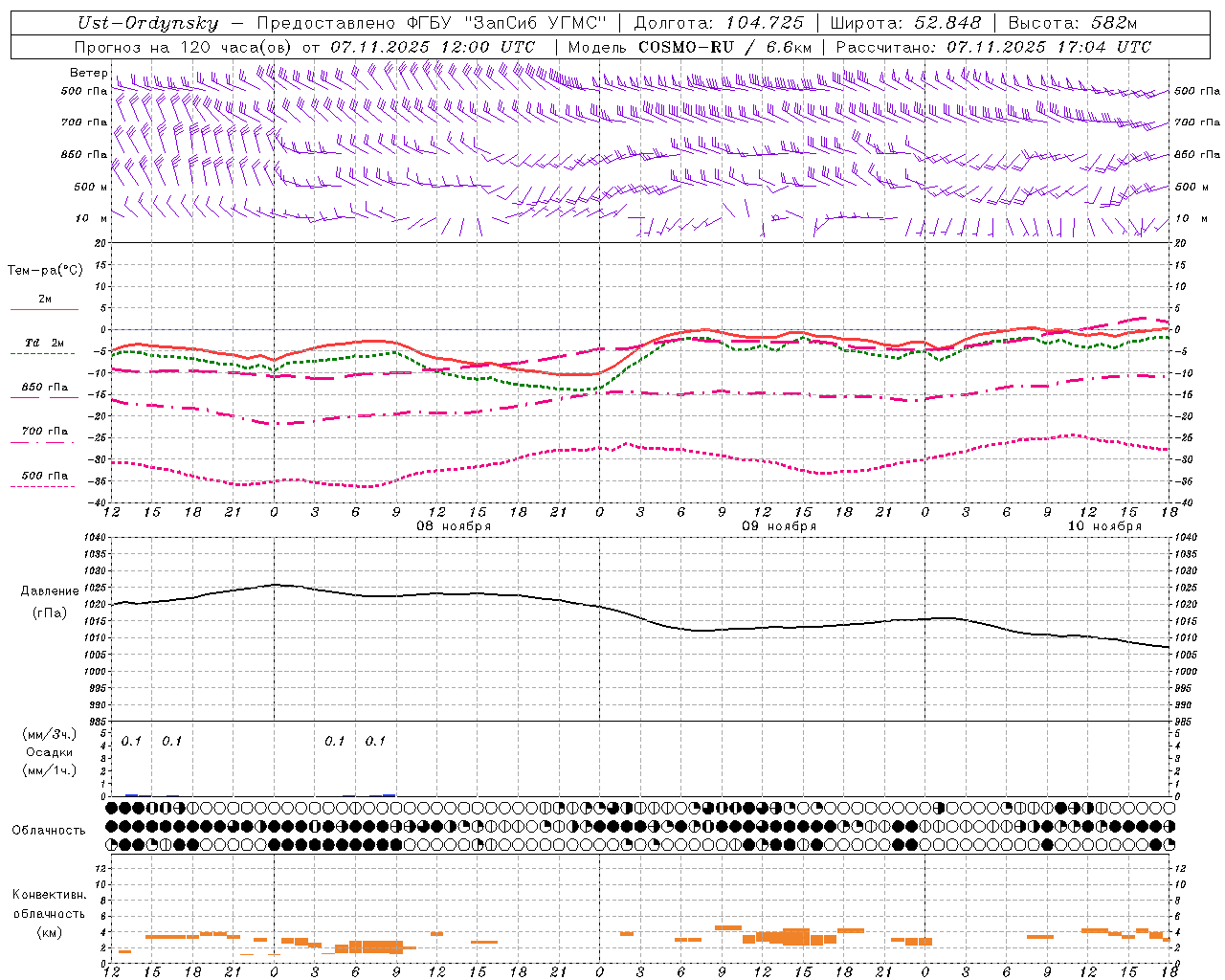
Task: Click the 2м temperature legend entry
Action: pos(45,299)
